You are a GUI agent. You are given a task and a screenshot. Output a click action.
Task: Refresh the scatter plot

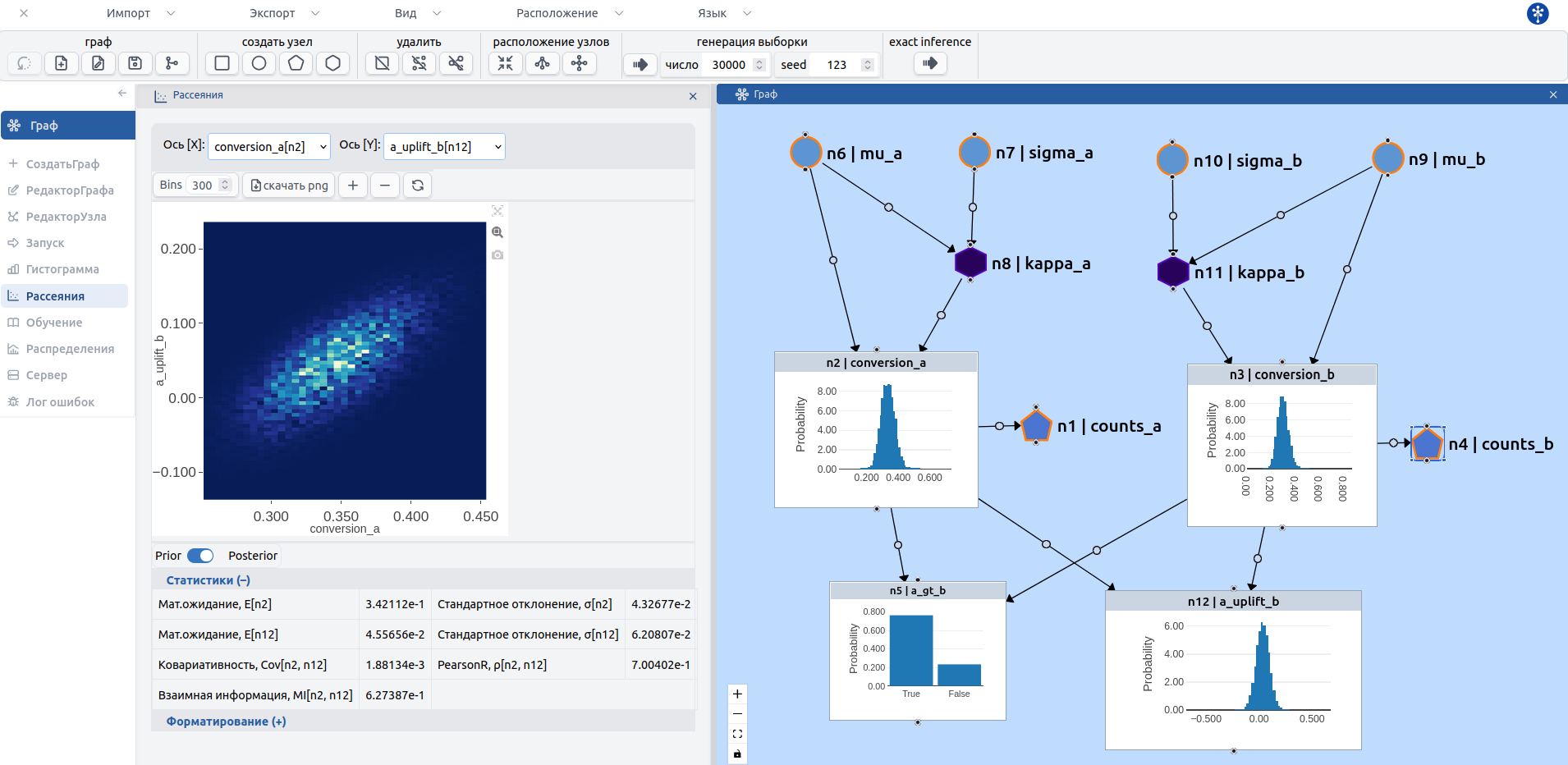point(417,186)
